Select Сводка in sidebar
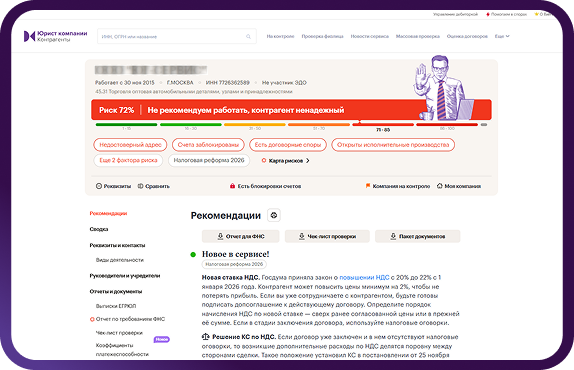 point(99,229)
